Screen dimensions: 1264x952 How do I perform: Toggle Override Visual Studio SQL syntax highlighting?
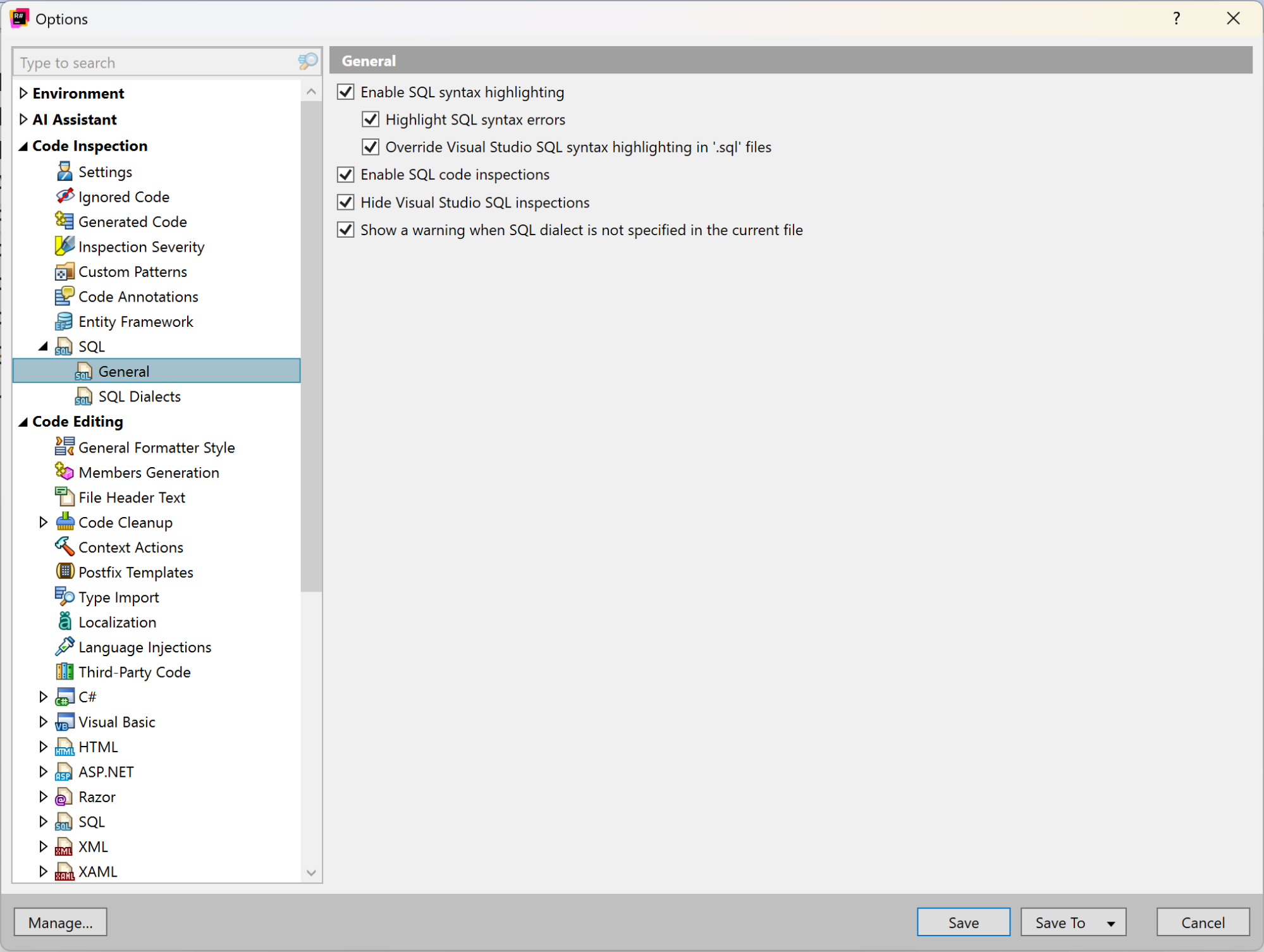[371, 147]
